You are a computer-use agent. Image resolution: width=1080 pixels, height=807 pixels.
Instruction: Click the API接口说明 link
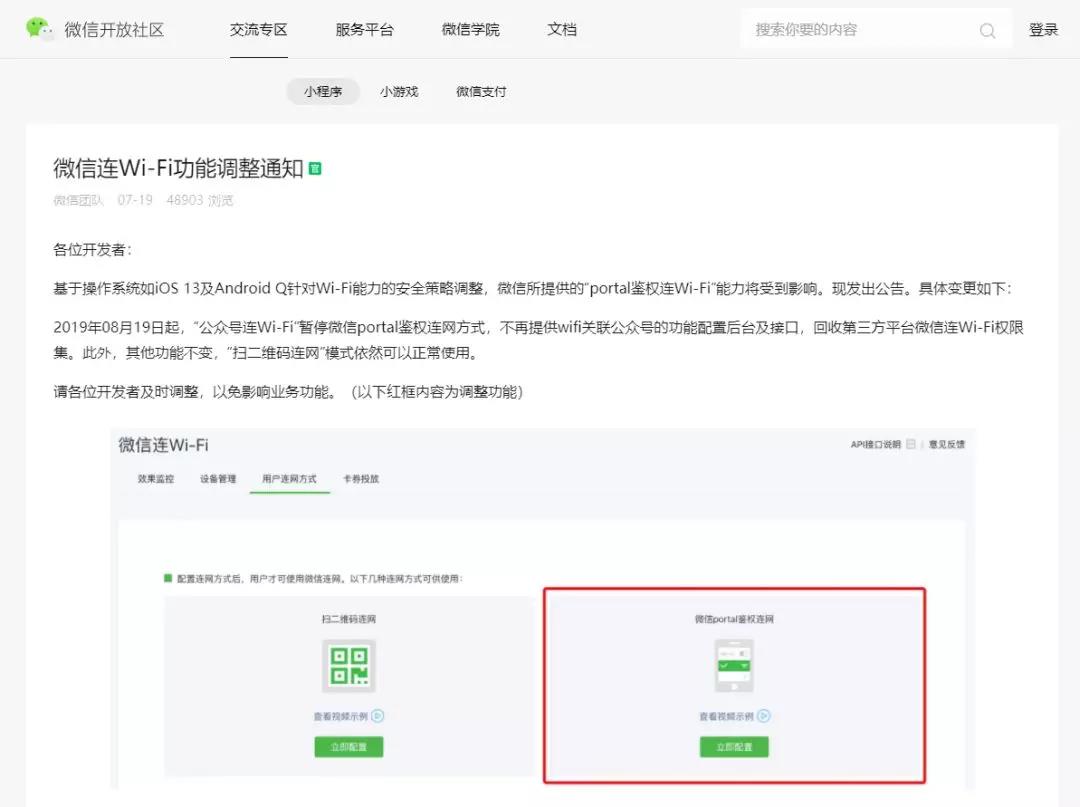click(x=875, y=444)
